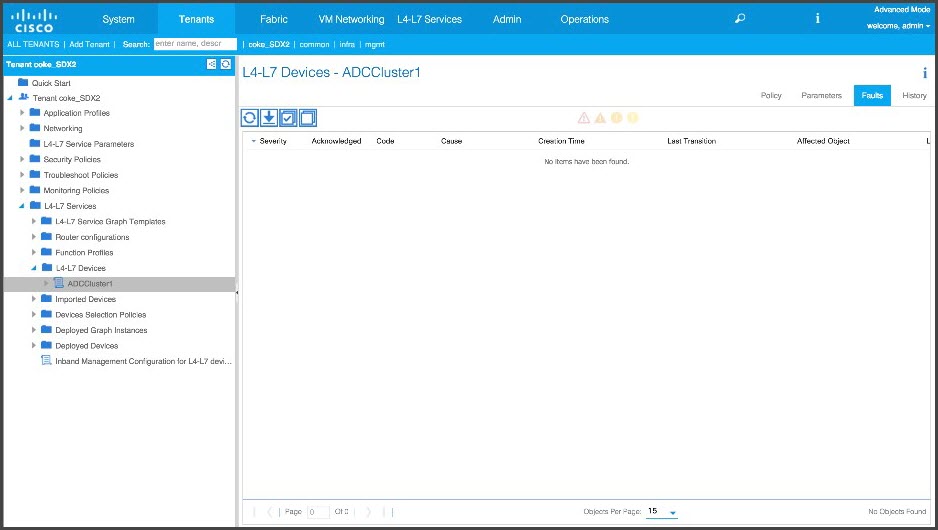Screen dimensions: 938x530
Task: Click the tenant panel refresh icon
Action: click(226, 64)
